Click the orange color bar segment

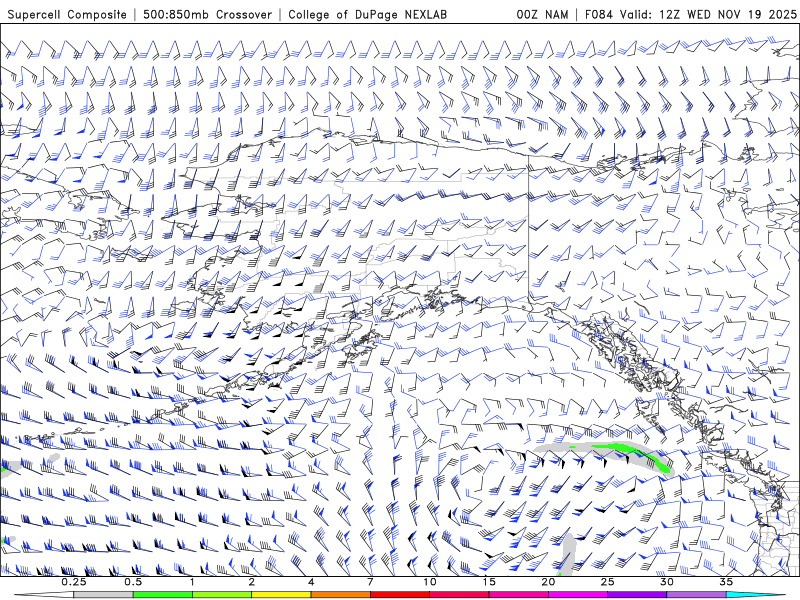340,595
